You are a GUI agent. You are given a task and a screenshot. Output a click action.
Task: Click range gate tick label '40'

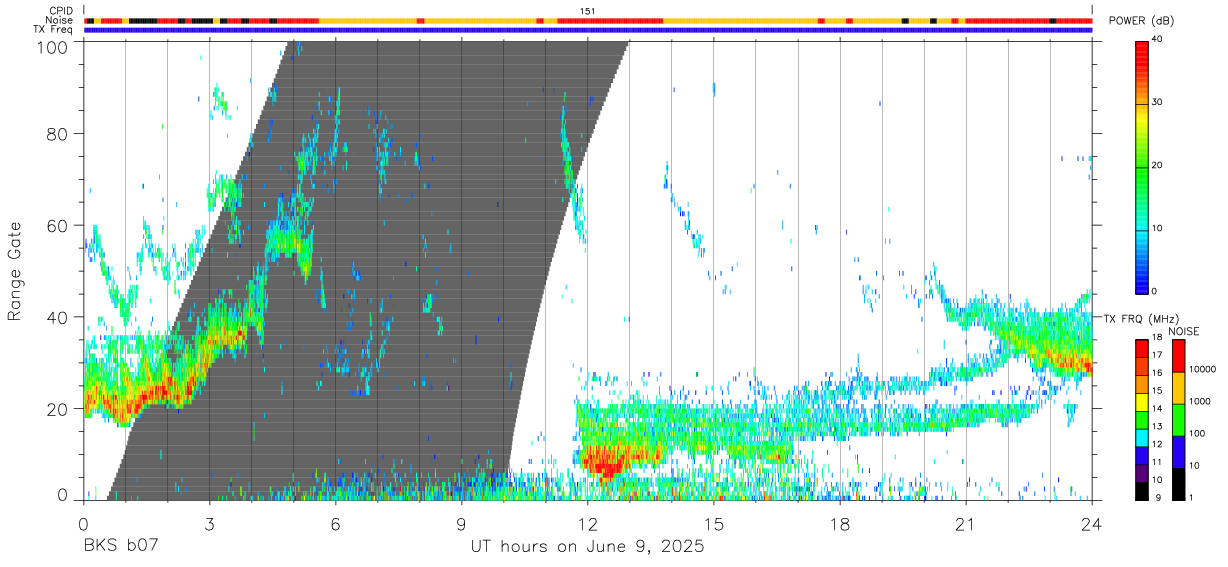(x=59, y=317)
